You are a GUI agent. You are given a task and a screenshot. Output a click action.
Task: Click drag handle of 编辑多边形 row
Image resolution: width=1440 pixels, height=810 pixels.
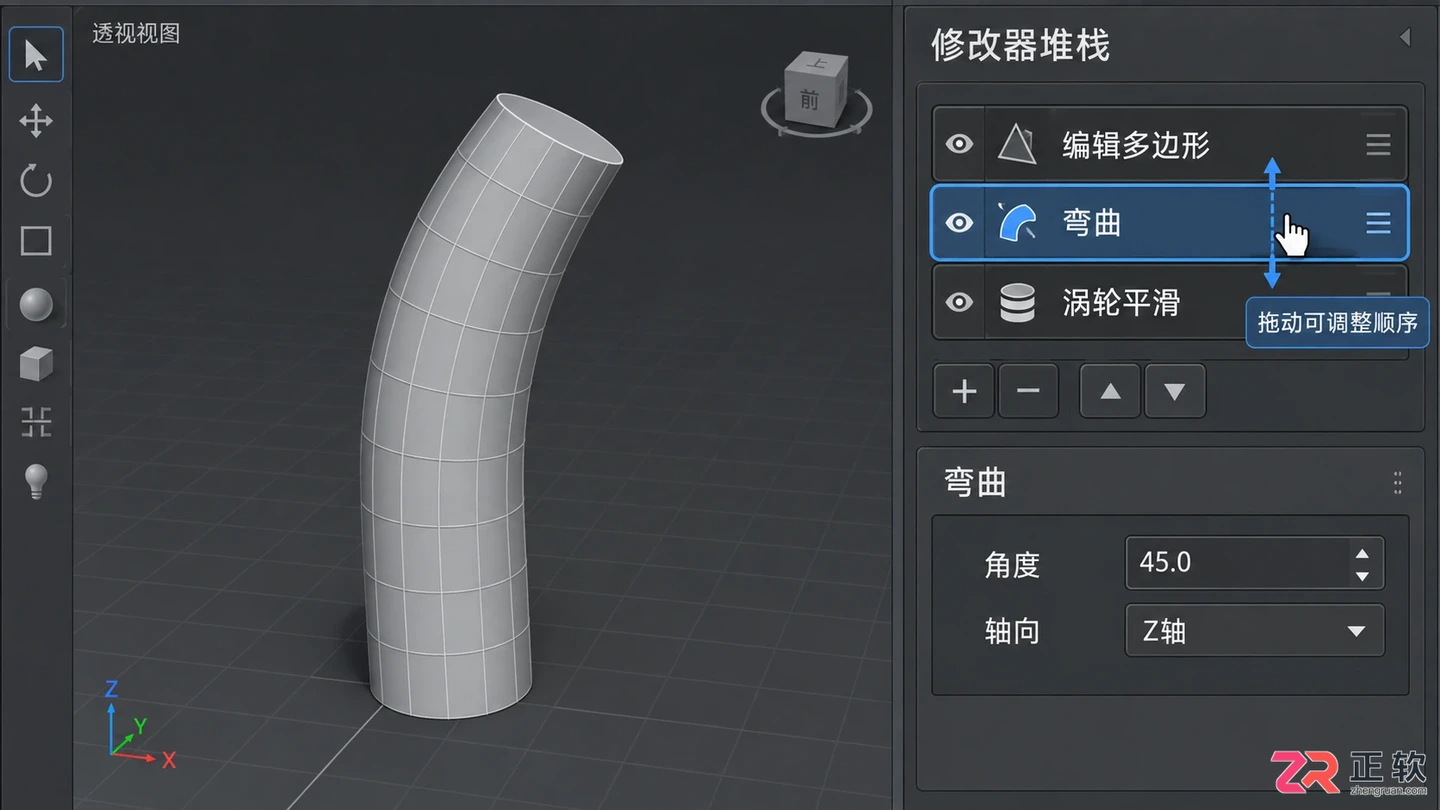point(1378,145)
